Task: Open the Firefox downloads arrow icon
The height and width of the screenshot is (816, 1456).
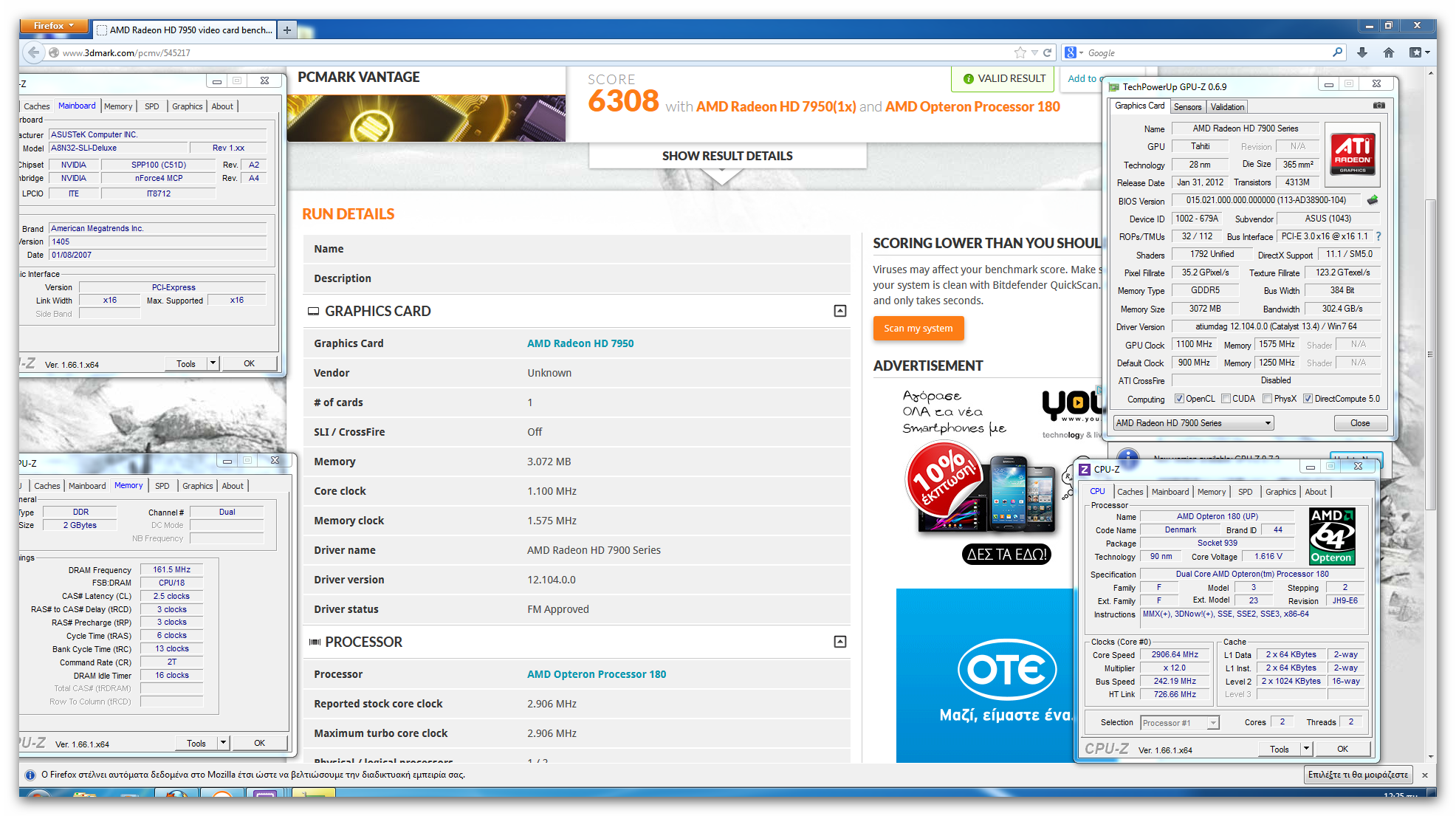Action: (1362, 52)
